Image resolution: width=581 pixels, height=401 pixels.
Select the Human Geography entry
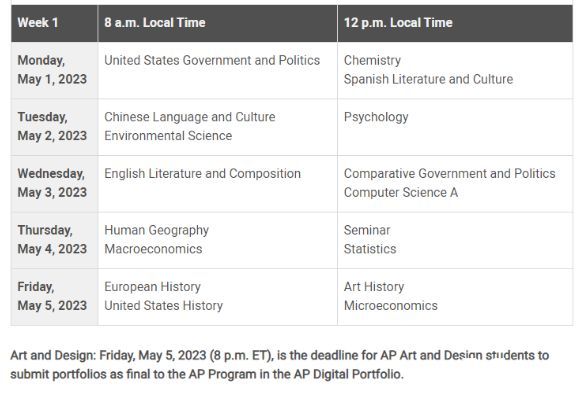(156, 231)
